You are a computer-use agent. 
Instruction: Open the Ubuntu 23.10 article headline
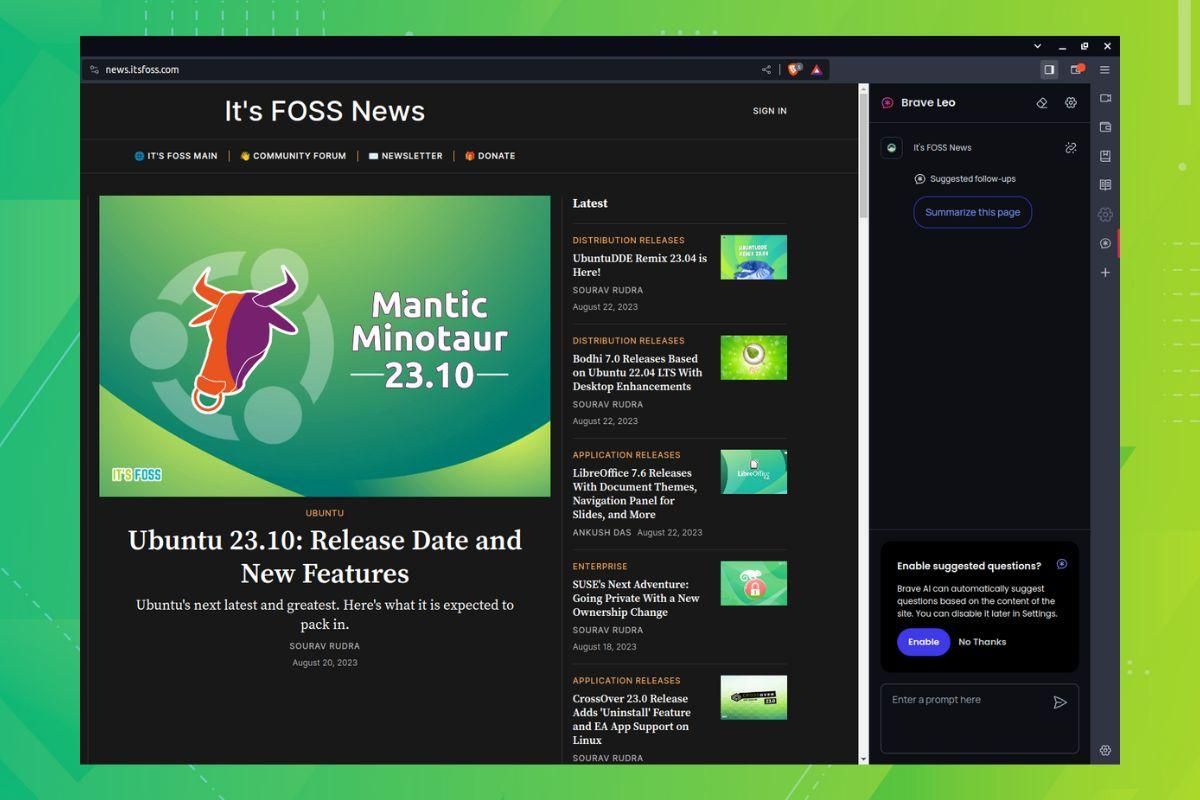pyautogui.click(x=324, y=557)
